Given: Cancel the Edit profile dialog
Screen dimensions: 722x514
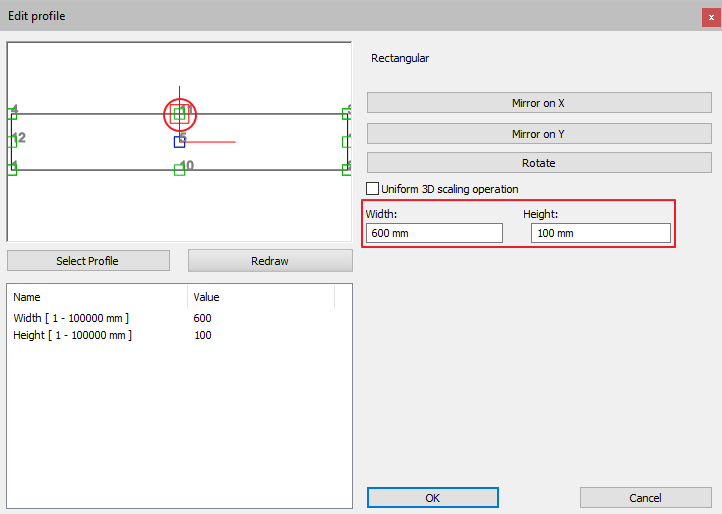Looking at the screenshot, I should point(645,498).
